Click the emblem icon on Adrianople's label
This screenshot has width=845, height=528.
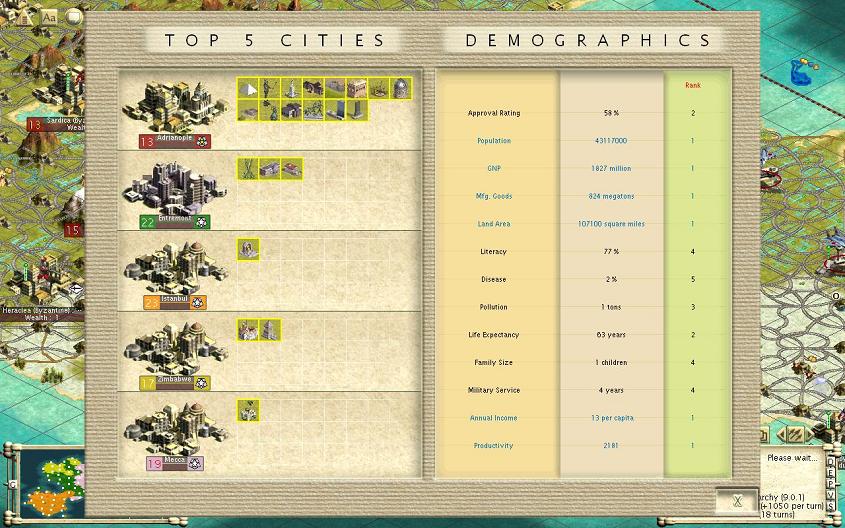202,142
